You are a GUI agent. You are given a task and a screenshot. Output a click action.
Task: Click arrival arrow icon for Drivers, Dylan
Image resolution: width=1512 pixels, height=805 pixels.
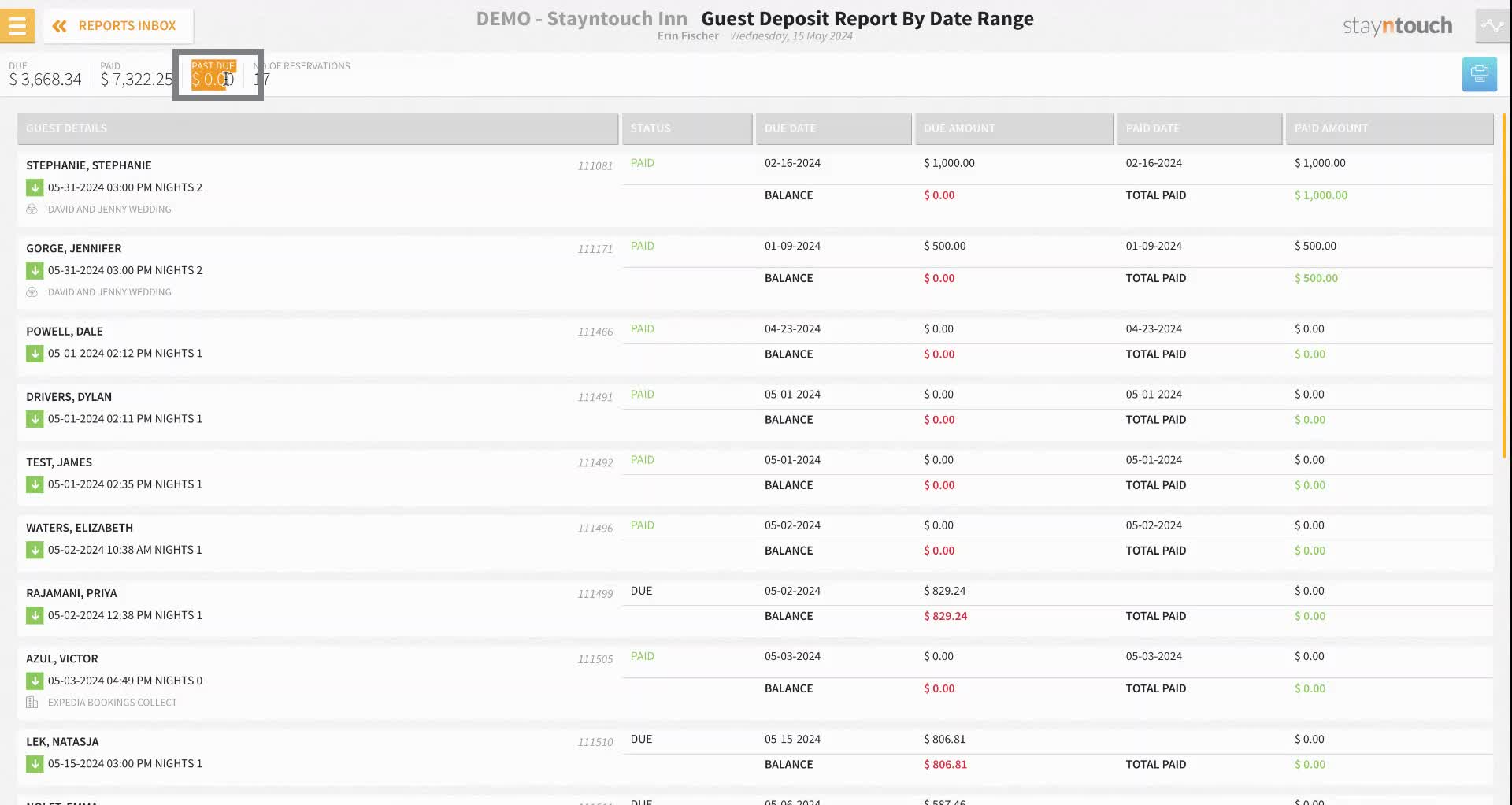pos(35,419)
